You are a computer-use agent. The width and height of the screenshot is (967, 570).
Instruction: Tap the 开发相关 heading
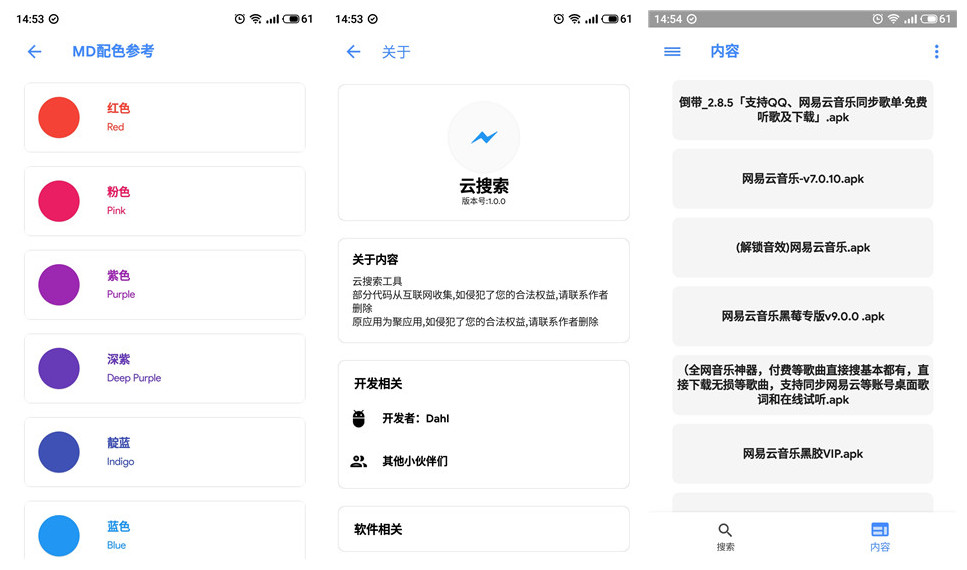(378, 384)
